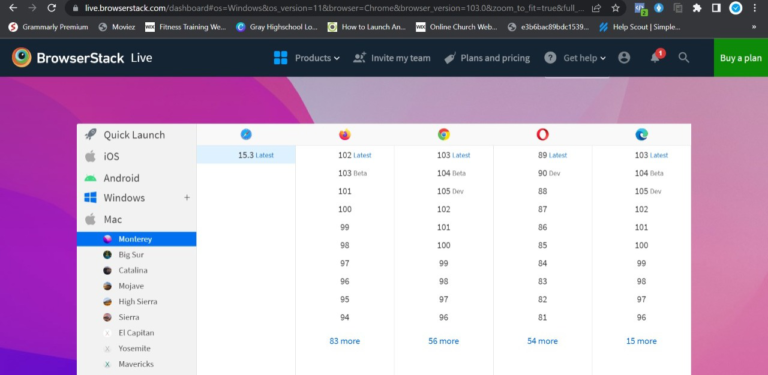Show 83 more Firefox versions
The width and height of the screenshot is (768, 375).
(345, 341)
